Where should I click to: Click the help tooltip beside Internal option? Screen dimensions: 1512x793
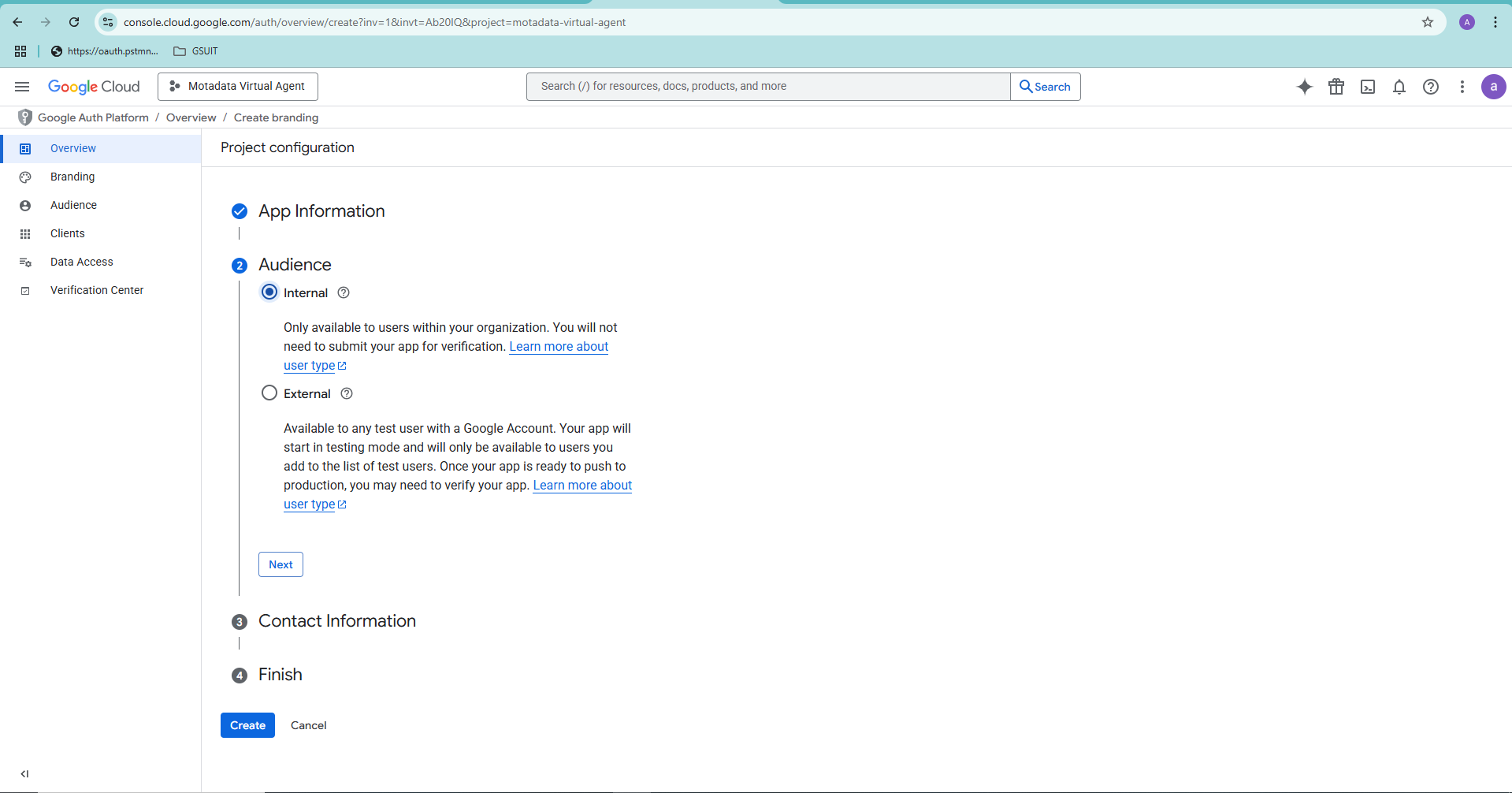pyautogui.click(x=344, y=292)
